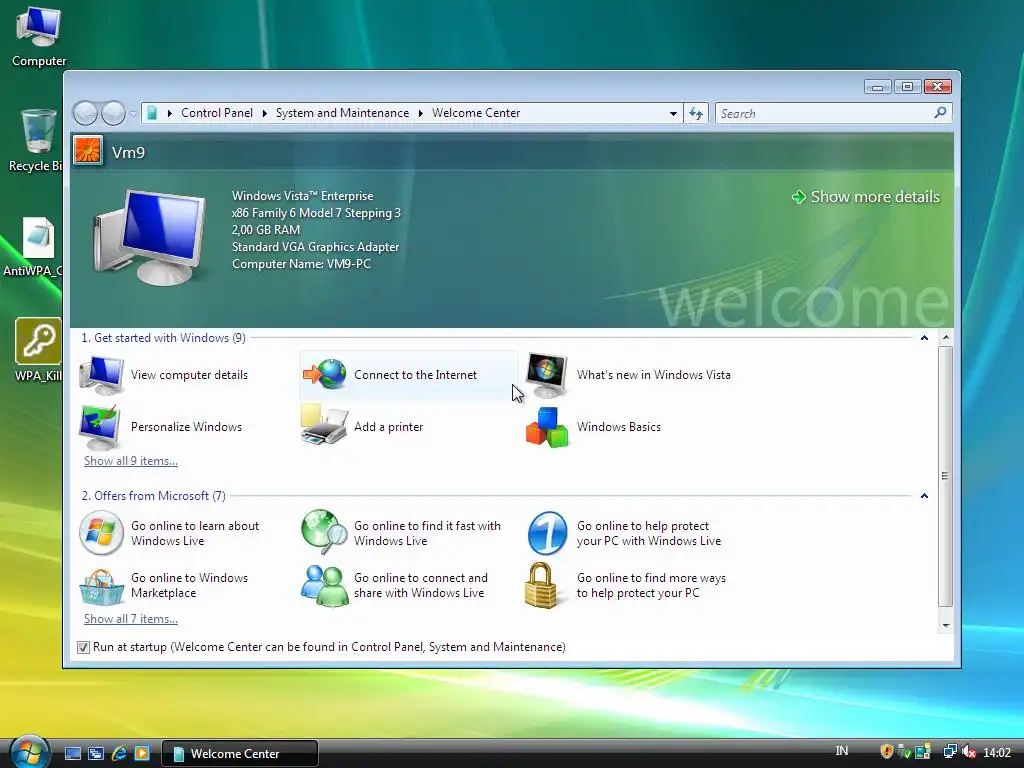The image size is (1024, 768).
Task: Click the Vm9 user account picture
Action: pyautogui.click(x=88, y=151)
